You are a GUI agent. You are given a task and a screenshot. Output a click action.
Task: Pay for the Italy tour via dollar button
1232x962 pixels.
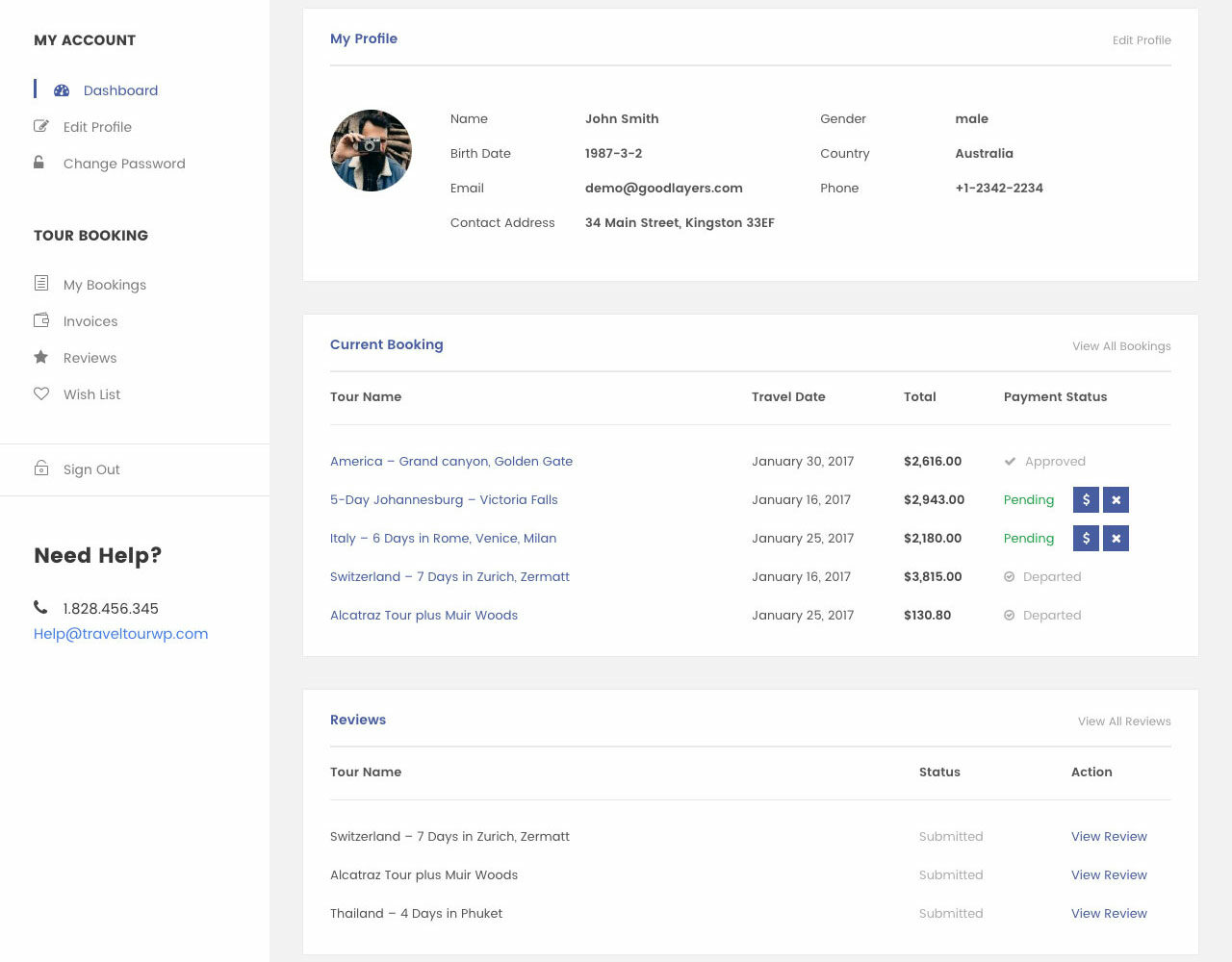pyautogui.click(x=1086, y=539)
